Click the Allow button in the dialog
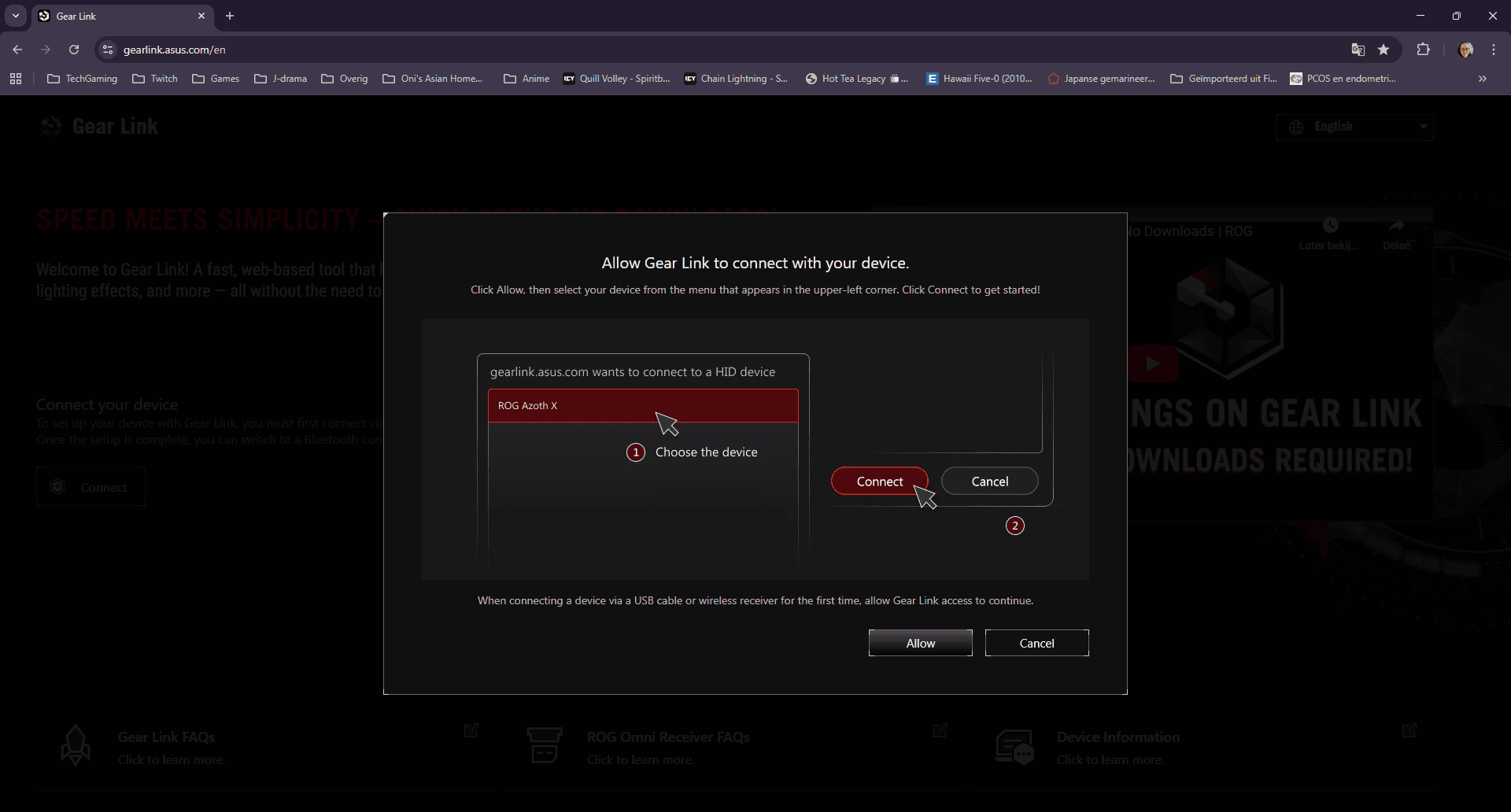Screen dimensions: 1511x812 pos(920,643)
